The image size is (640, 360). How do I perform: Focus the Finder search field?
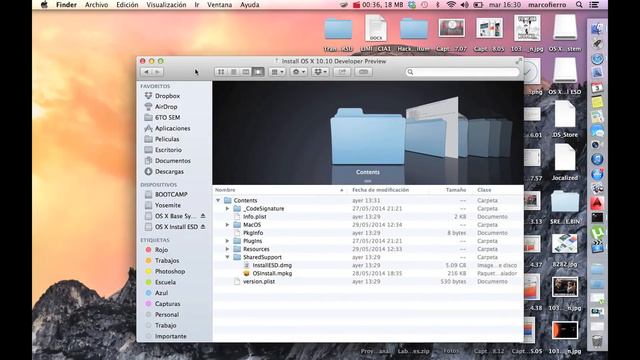point(462,72)
